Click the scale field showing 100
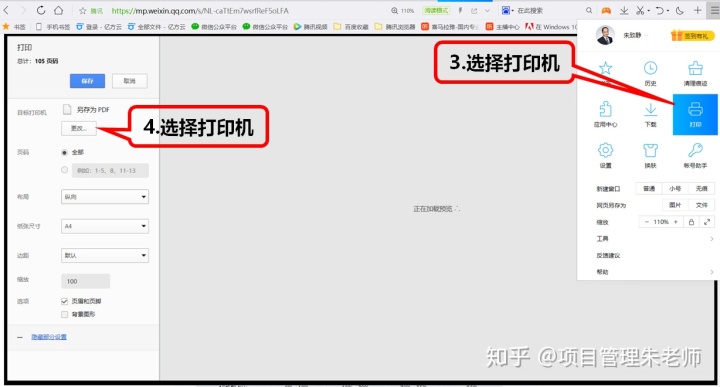The image size is (720, 387). pyautogui.click(x=85, y=281)
